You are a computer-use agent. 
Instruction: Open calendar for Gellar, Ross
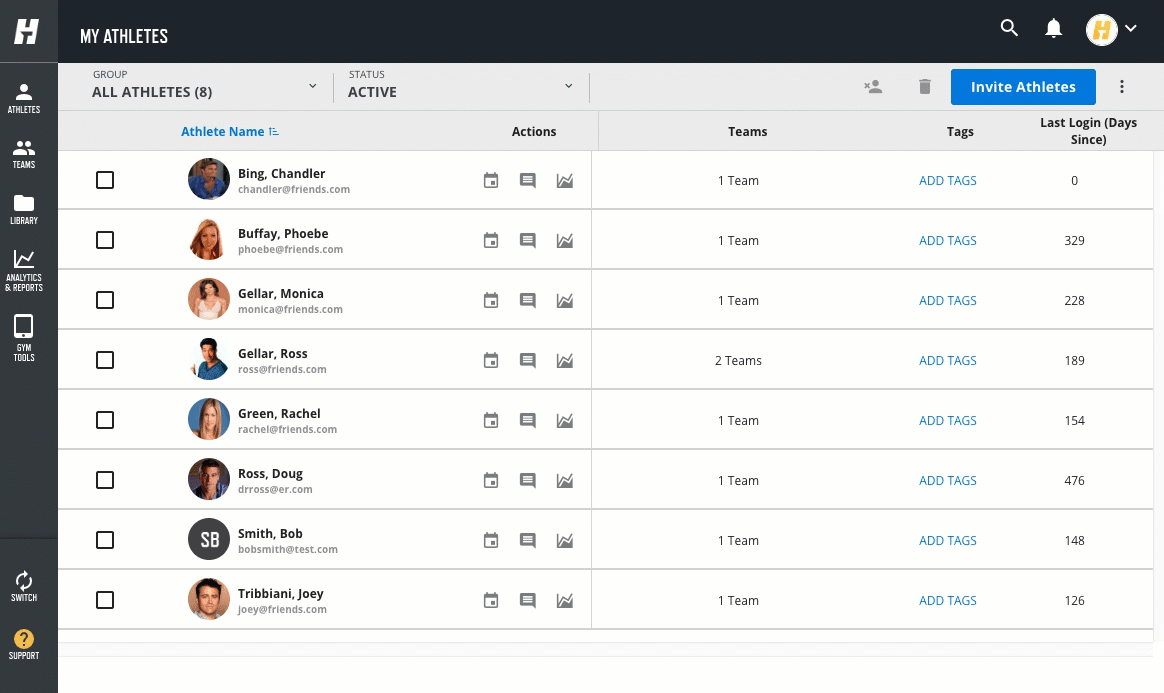(491, 361)
